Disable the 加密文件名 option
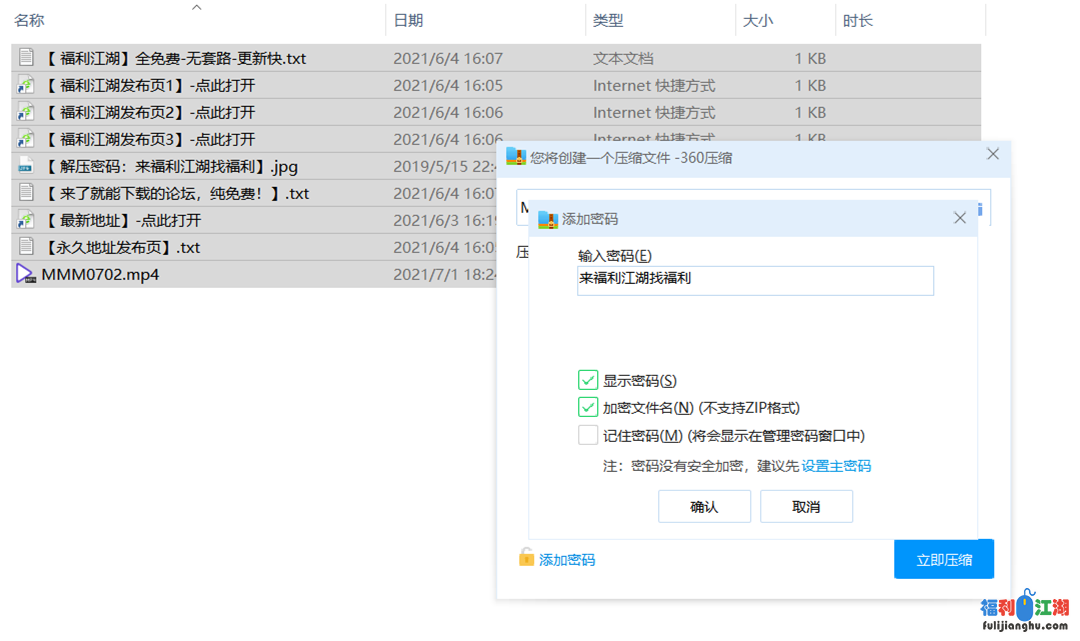Screen dimensions: 1080x641 pos(589,406)
